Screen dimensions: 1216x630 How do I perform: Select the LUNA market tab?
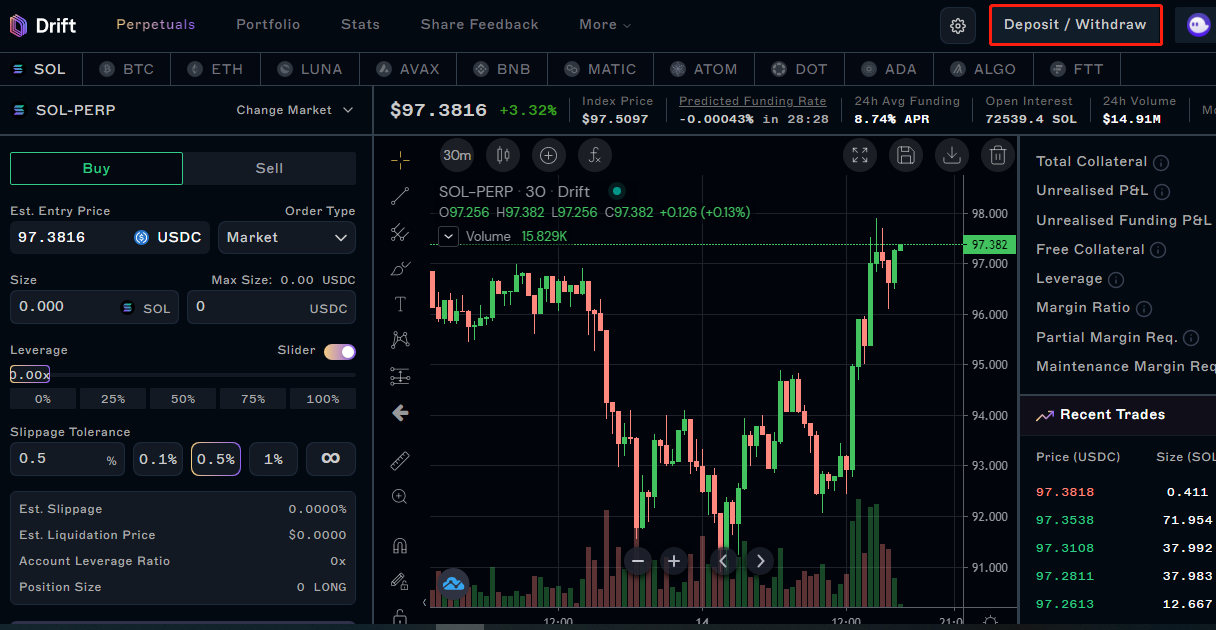(310, 69)
